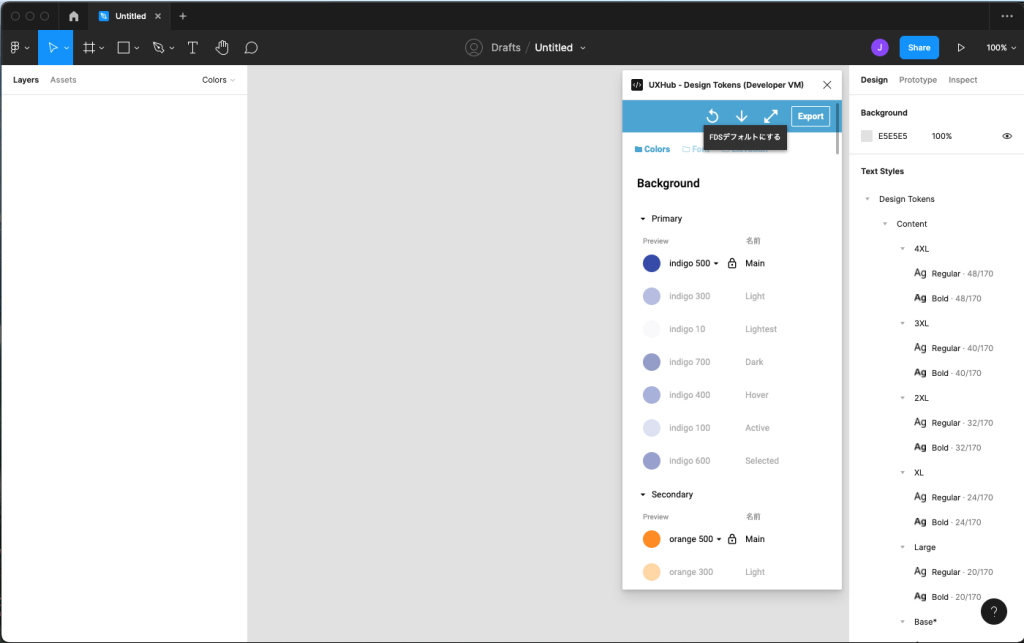This screenshot has width=1024, height=643.
Task: Click the Share button
Action: click(918, 47)
